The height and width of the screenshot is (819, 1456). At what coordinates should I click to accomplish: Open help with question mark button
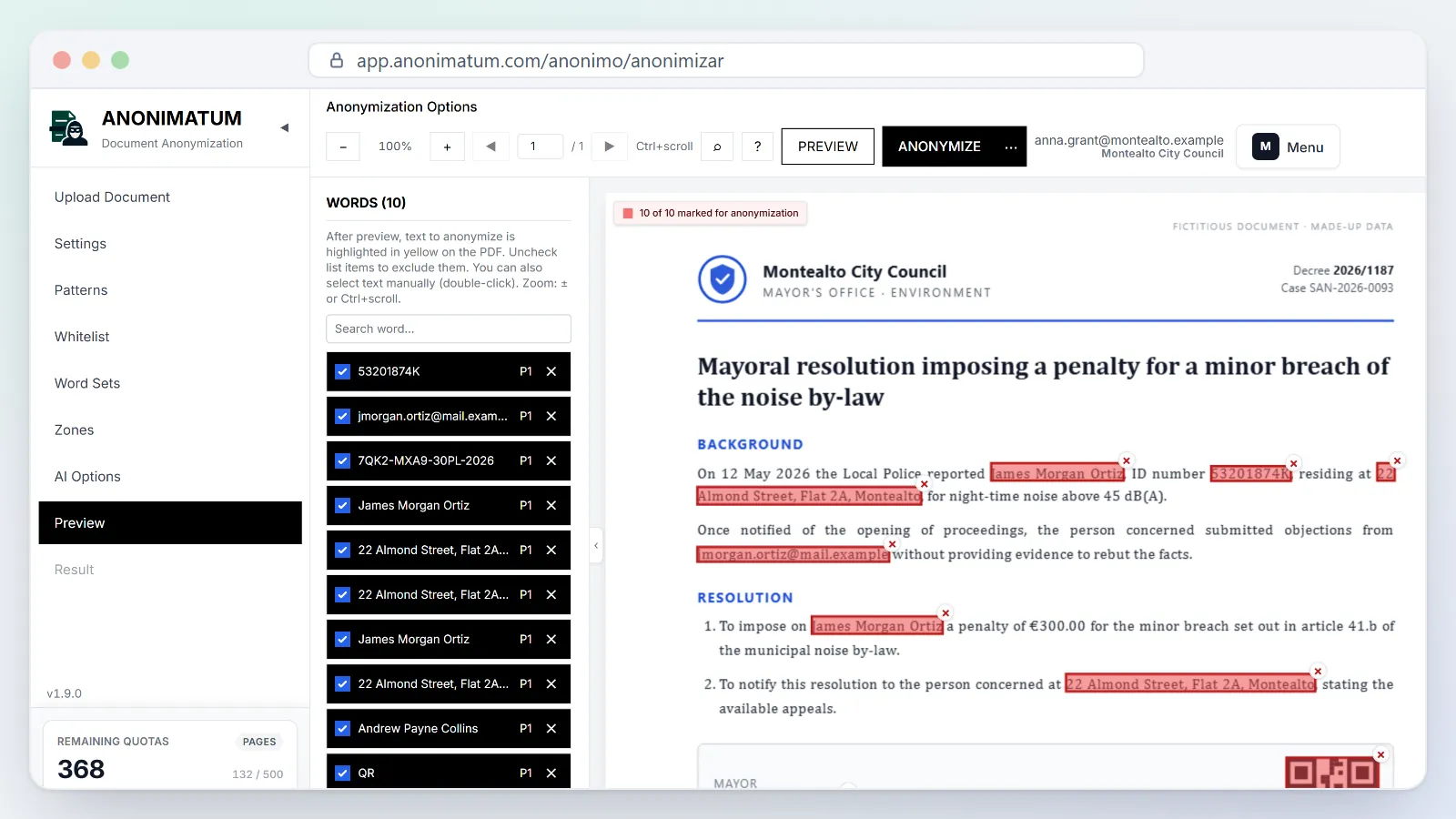pos(757,147)
